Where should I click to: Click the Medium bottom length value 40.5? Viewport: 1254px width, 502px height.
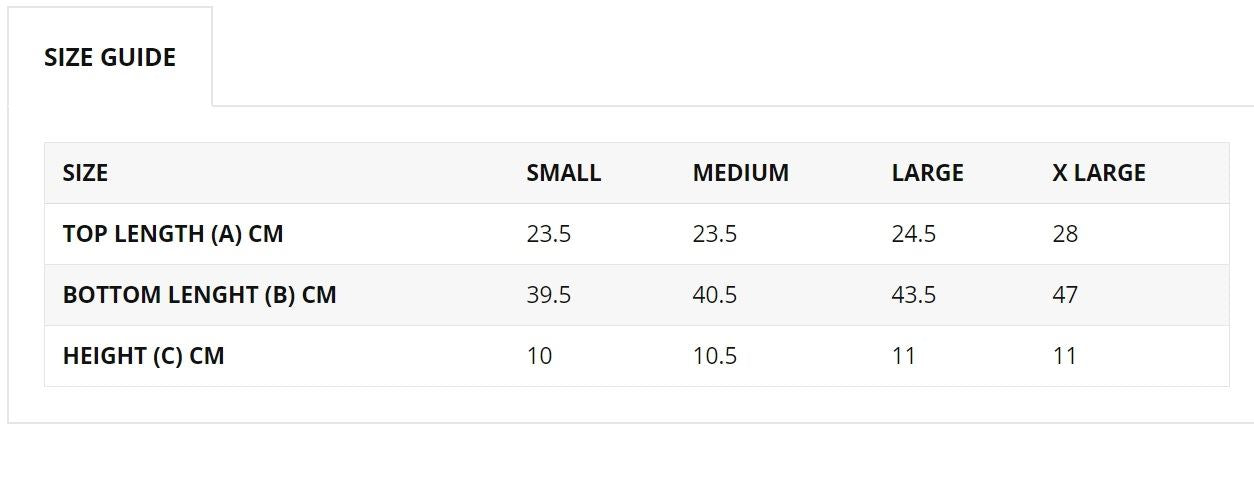pyautogui.click(x=715, y=295)
